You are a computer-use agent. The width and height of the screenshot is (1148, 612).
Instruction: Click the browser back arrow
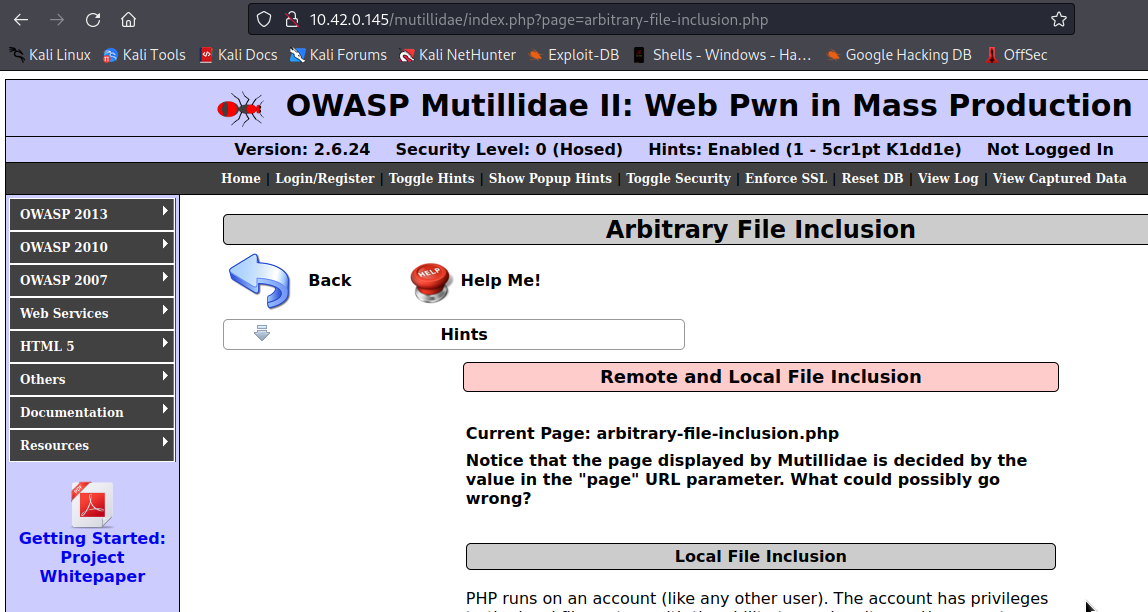(x=21, y=20)
